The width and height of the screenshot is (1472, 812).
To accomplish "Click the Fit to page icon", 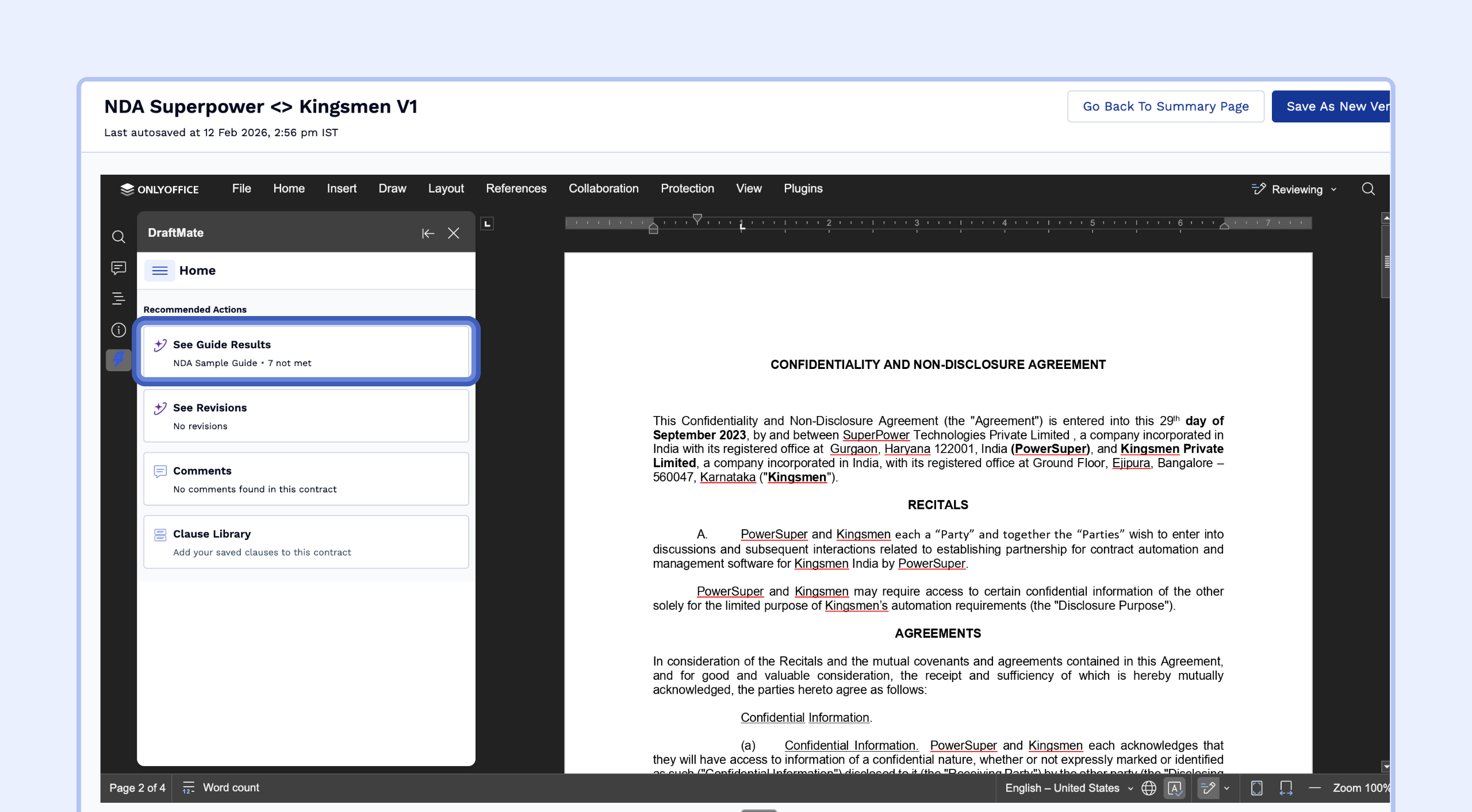I will [1257, 788].
